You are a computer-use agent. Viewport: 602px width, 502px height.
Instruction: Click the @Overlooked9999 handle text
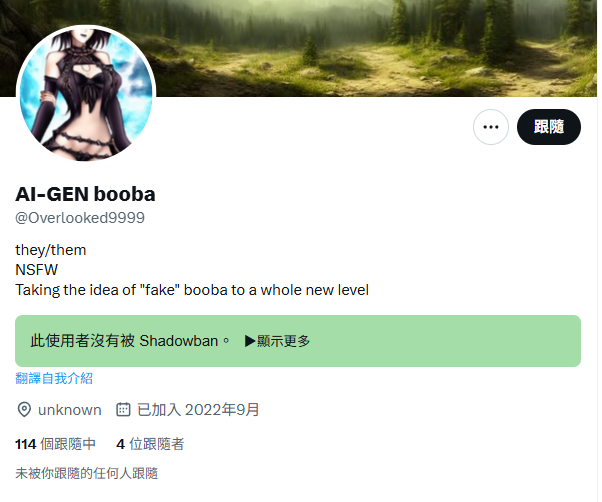coord(80,218)
